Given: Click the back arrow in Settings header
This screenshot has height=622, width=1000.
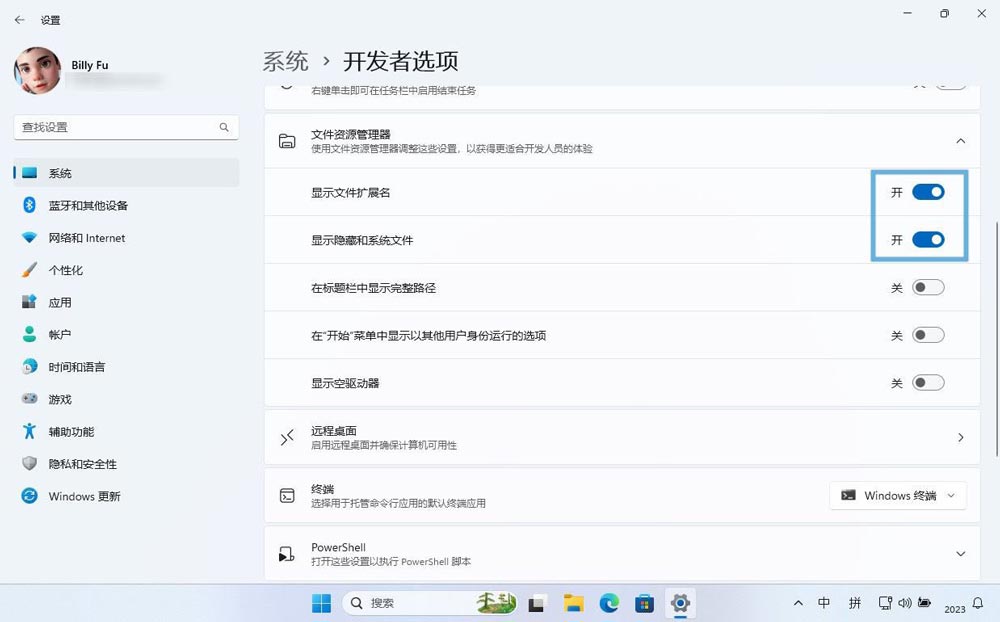Looking at the screenshot, I should [19, 20].
